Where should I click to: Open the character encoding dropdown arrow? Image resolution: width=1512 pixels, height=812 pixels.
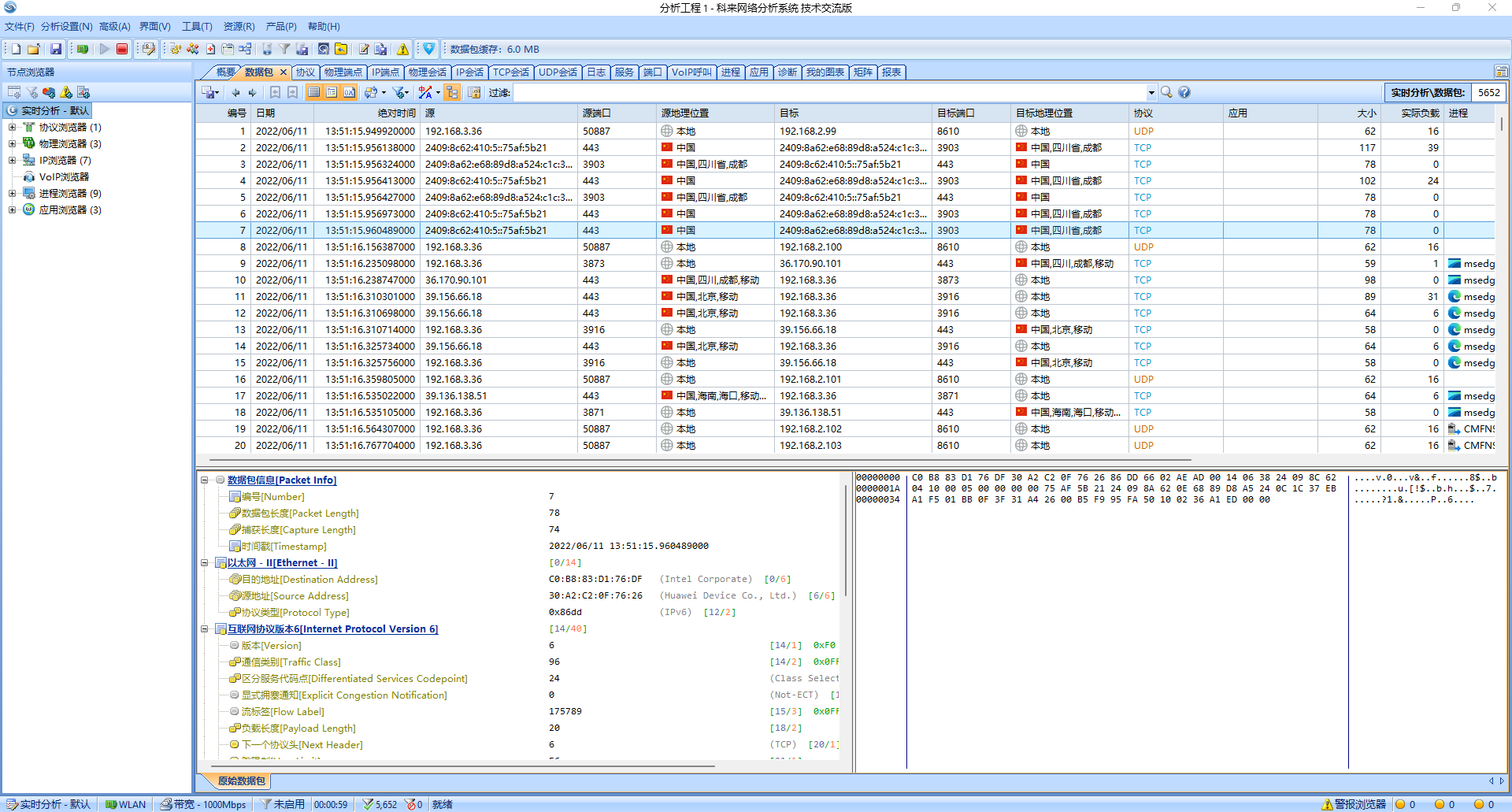438,93
